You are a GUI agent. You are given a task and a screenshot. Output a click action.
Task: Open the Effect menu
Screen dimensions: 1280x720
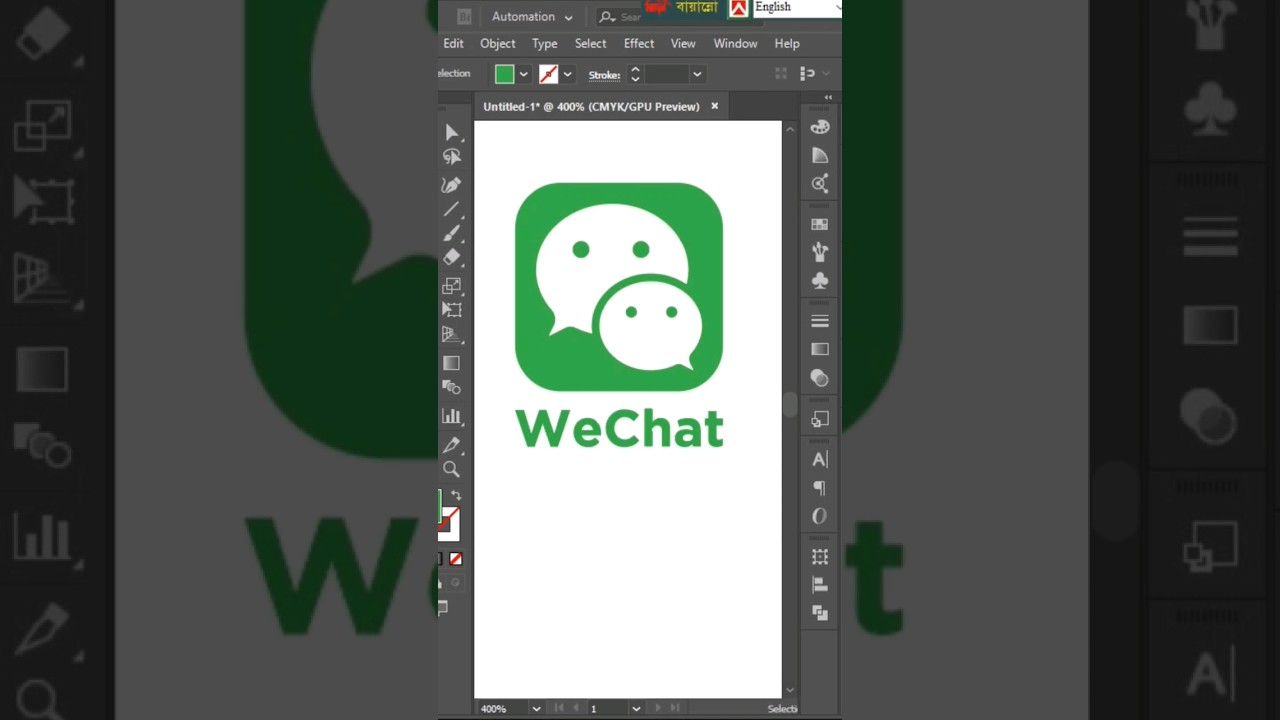(639, 43)
